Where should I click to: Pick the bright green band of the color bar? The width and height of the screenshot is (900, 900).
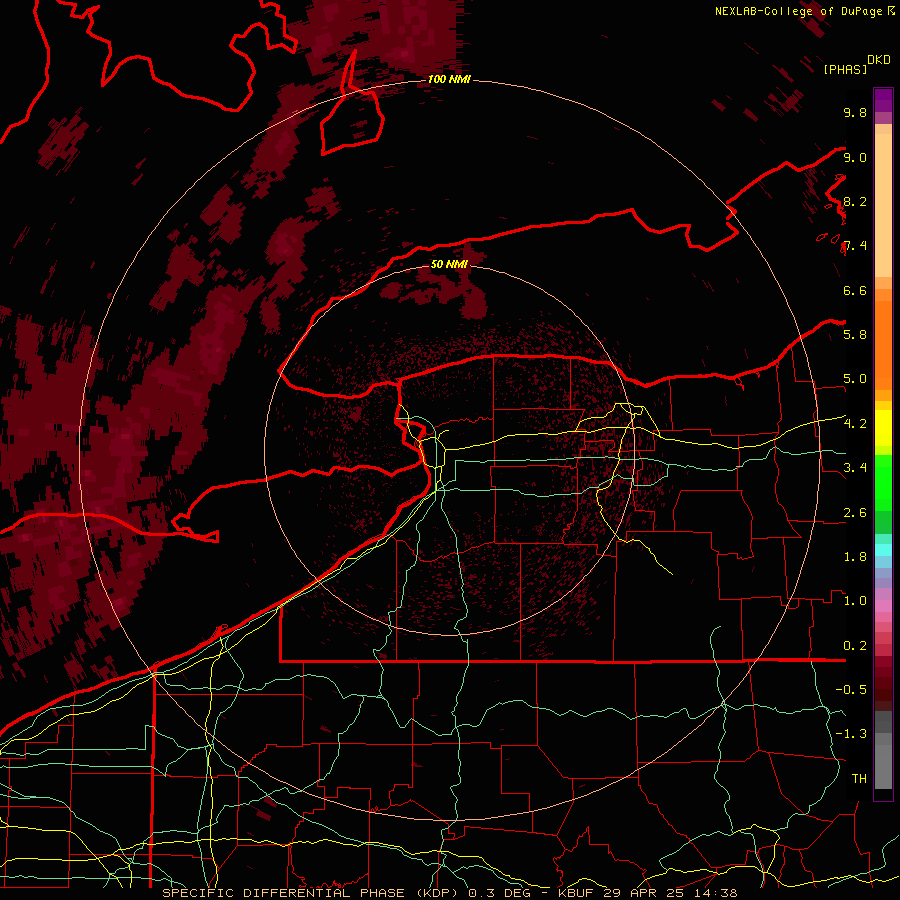point(883,483)
